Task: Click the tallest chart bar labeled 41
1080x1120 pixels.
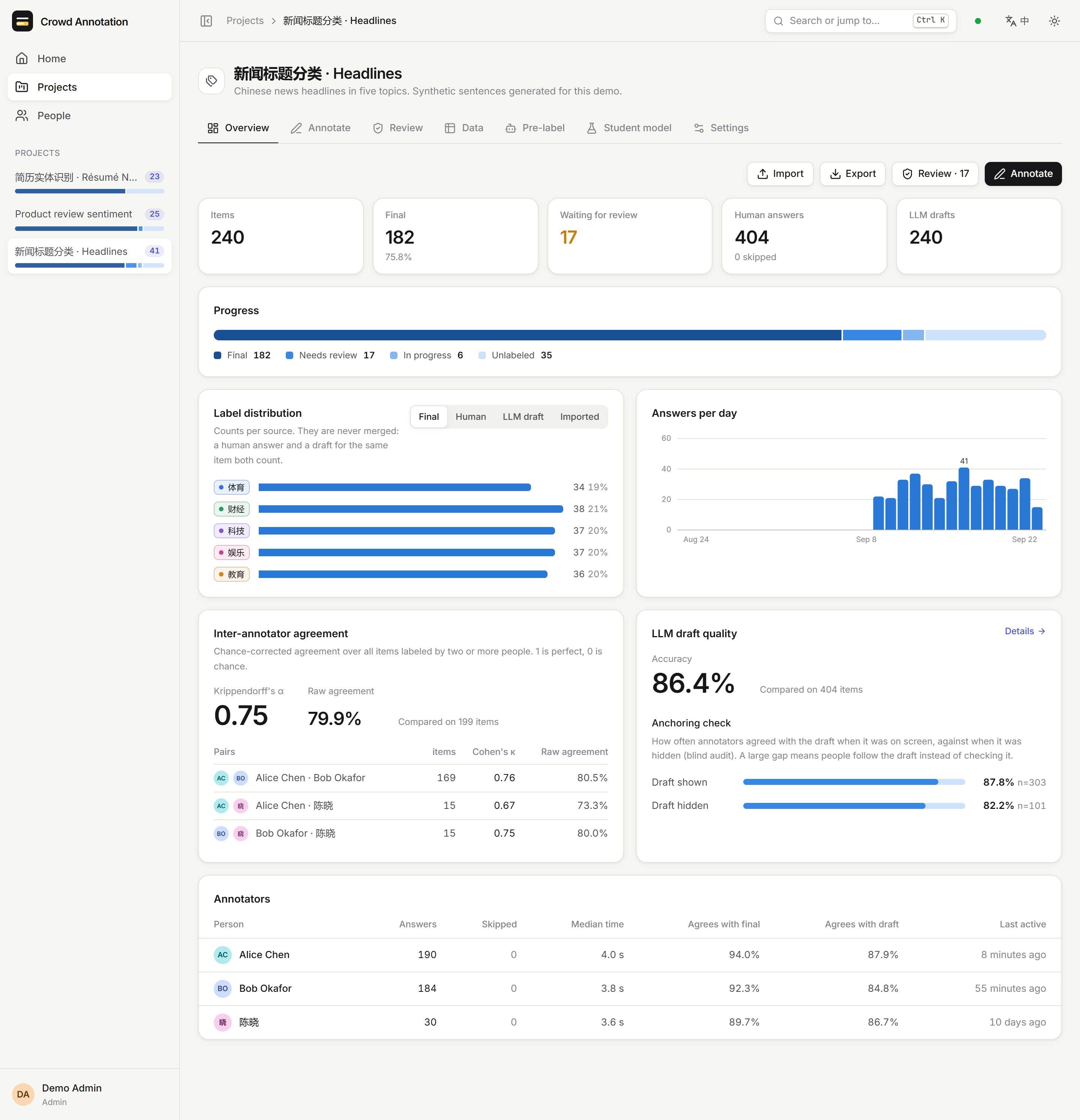Action: tap(963, 499)
